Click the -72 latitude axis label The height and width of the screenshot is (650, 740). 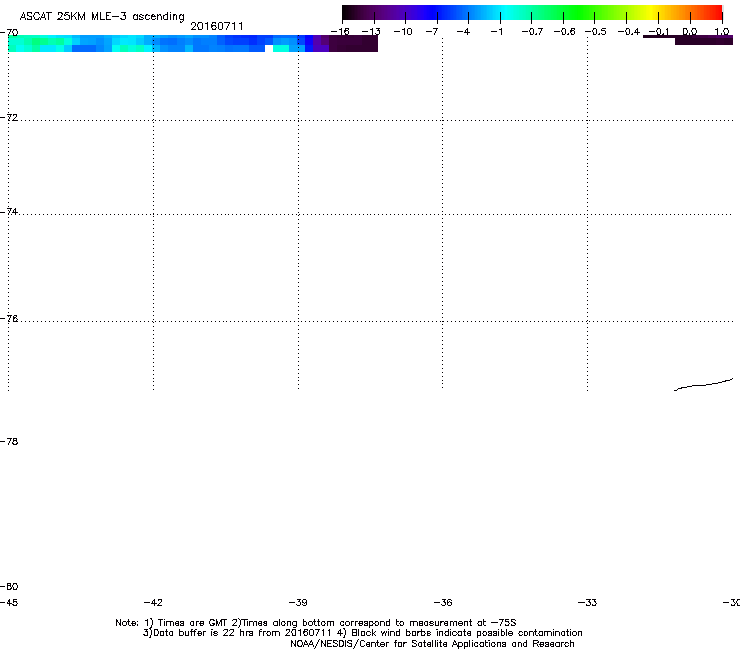pyautogui.click(x=9, y=117)
